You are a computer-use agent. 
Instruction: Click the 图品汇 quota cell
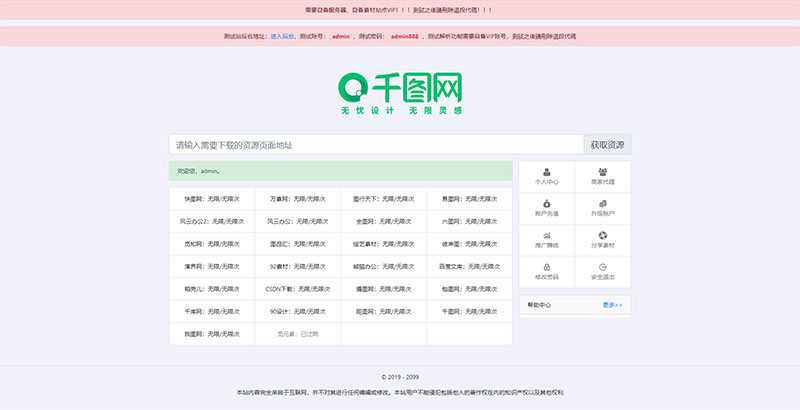(297, 244)
